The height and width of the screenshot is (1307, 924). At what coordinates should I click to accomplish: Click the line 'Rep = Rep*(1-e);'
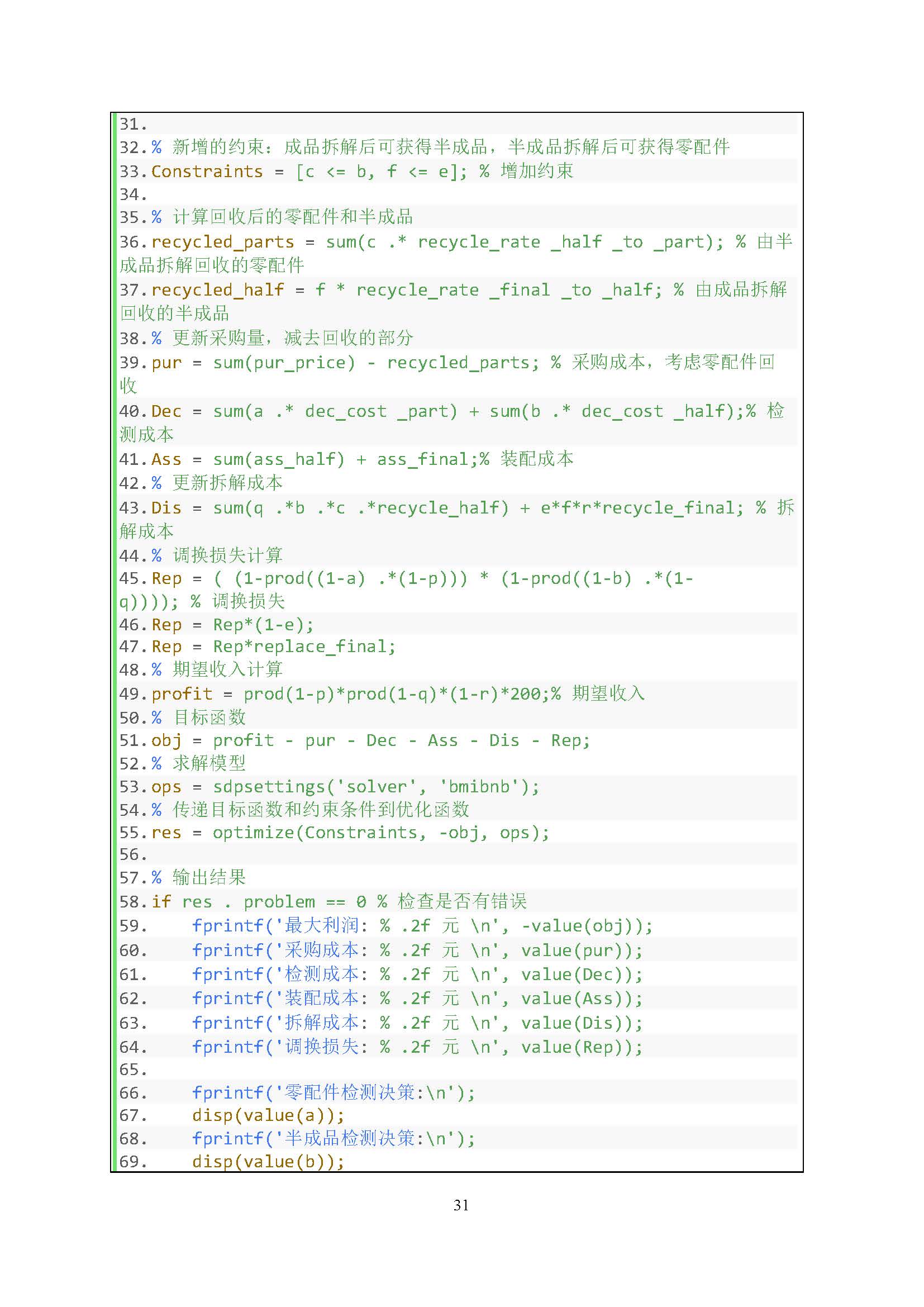coord(232,625)
